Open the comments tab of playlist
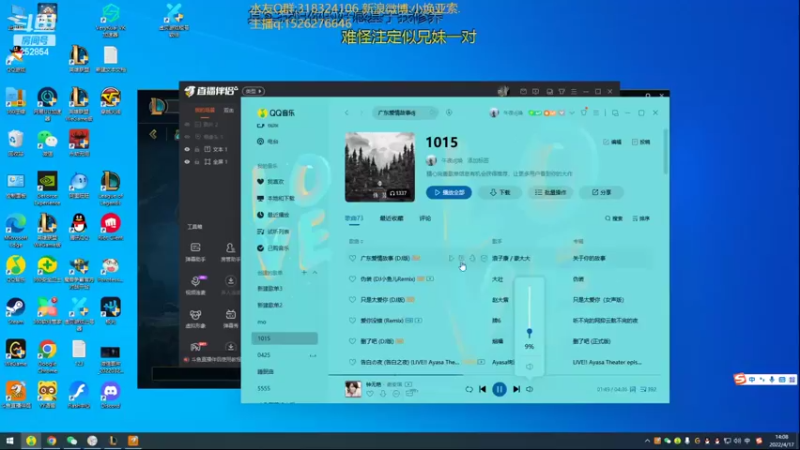Screen dimensions: 800x450 click(425, 218)
